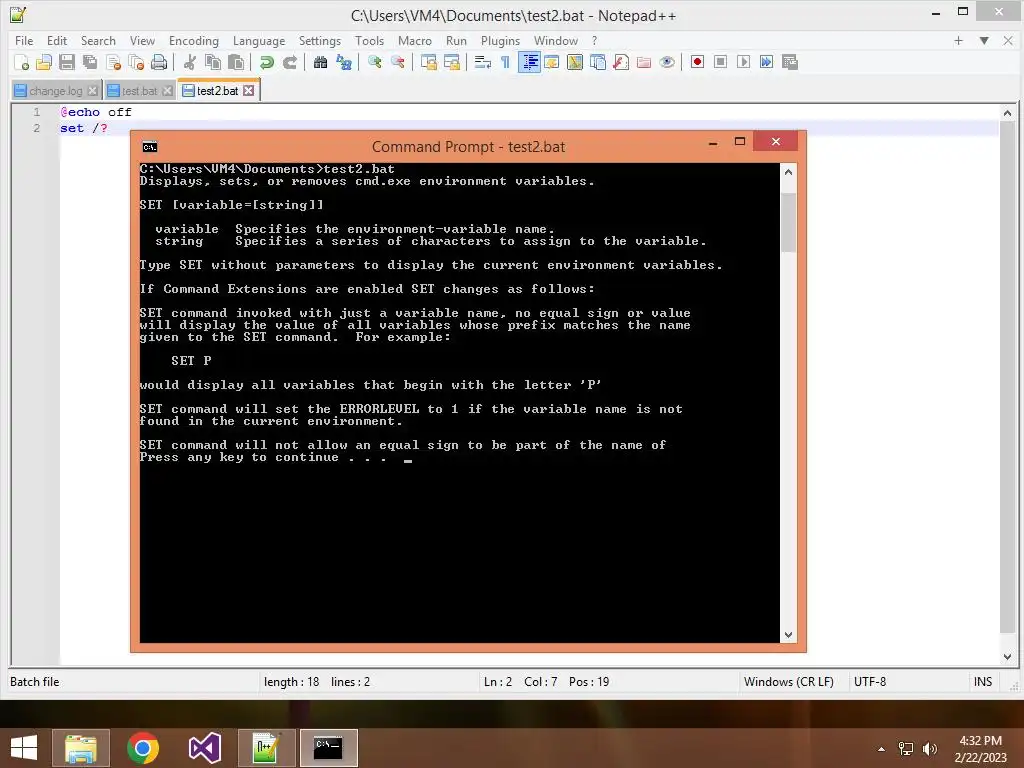Click INS mode in status bar

click(983, 682)
